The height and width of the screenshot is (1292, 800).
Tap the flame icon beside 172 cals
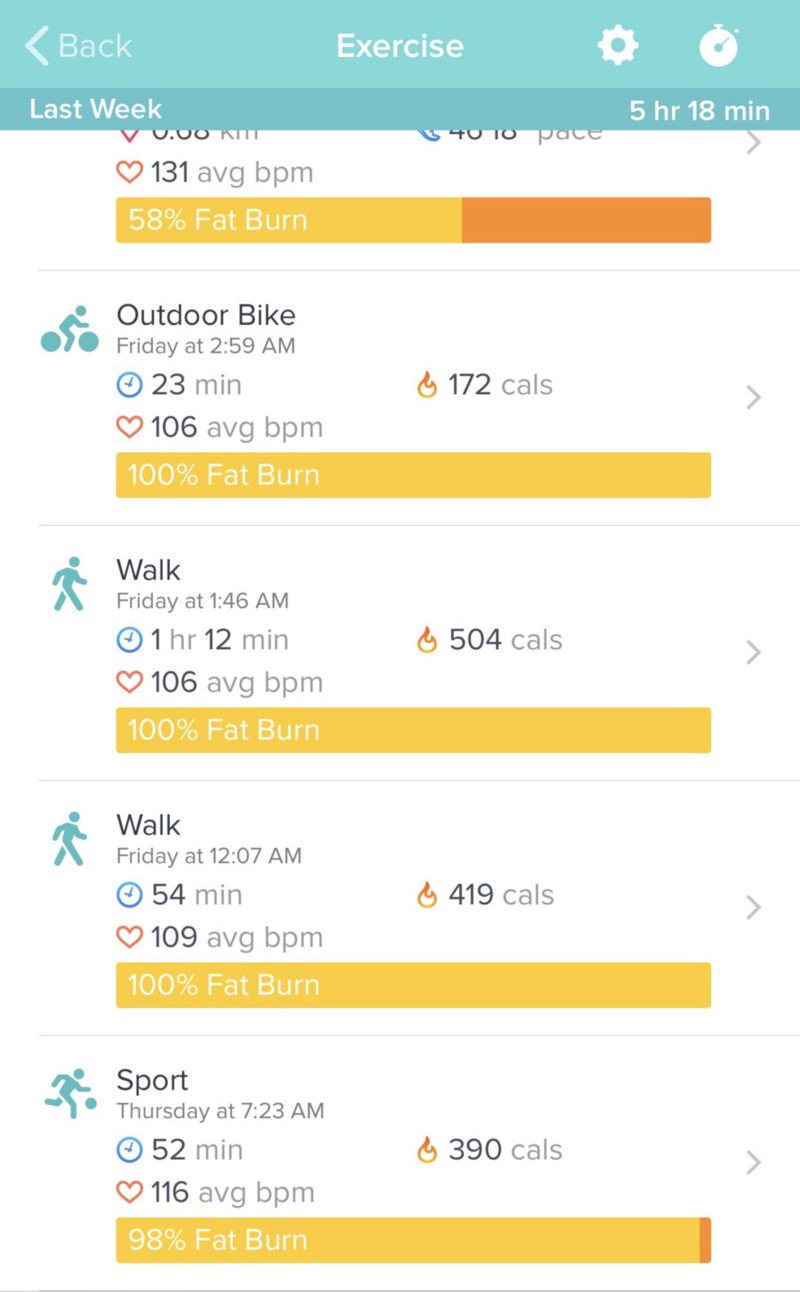click(x=427, y=385)
